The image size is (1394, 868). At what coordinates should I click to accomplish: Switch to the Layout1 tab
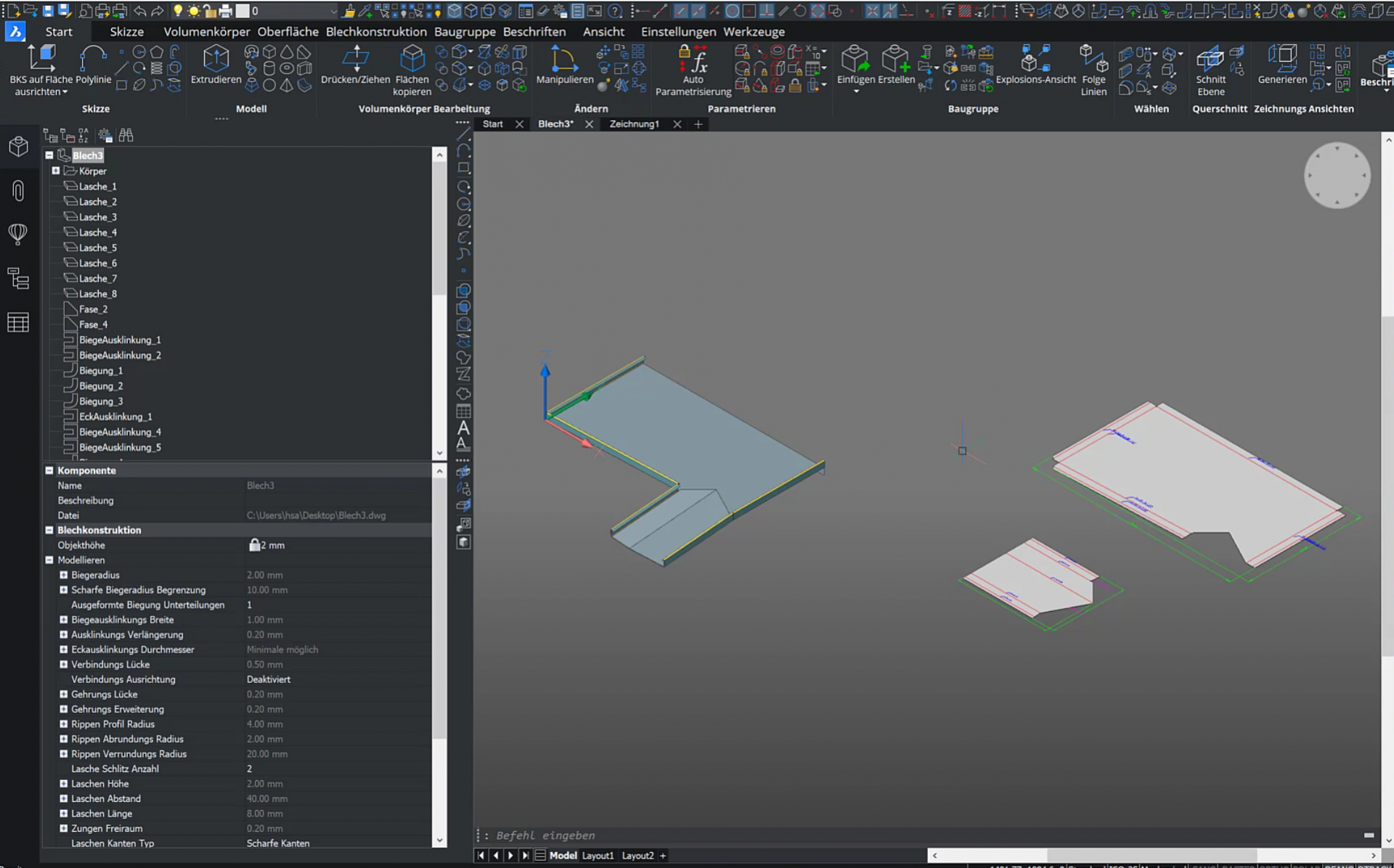[598, 856]
